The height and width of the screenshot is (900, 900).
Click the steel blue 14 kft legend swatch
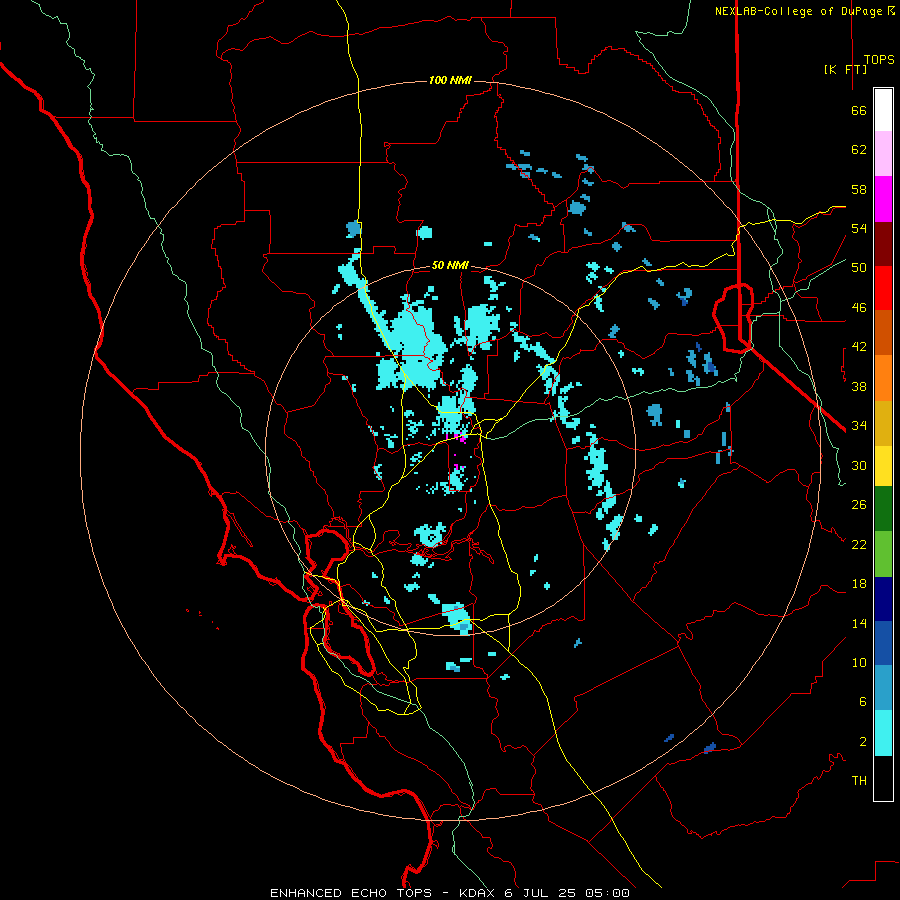[883, 688]
